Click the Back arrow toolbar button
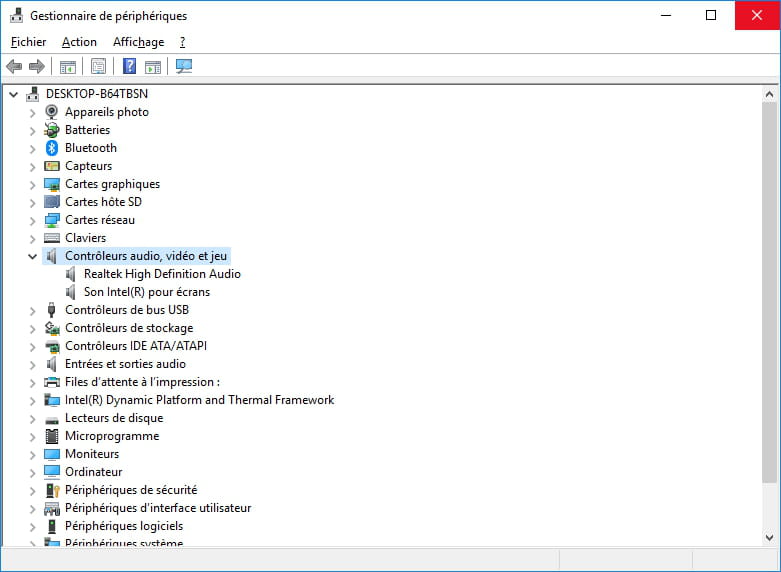Screen dimensions: 781x572 click(x=14, y=66)
